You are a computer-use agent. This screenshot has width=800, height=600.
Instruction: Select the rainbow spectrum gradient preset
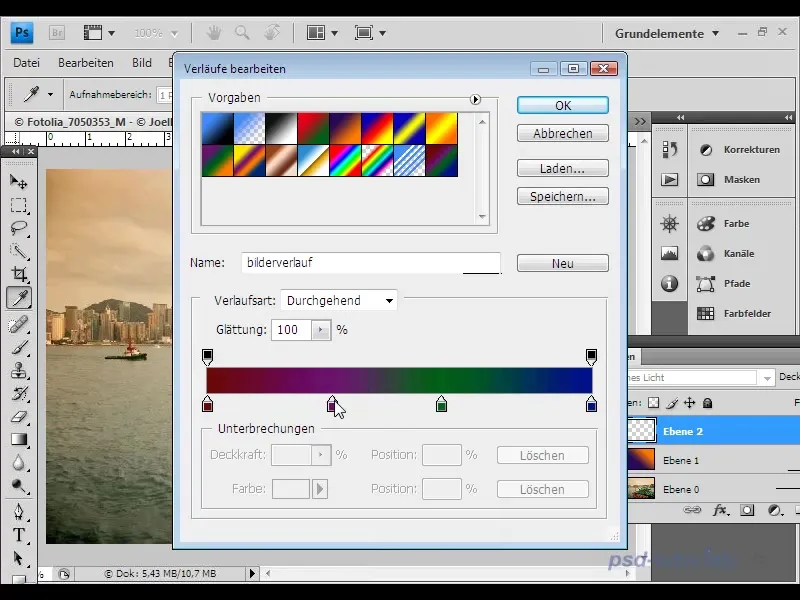point(345,160)
